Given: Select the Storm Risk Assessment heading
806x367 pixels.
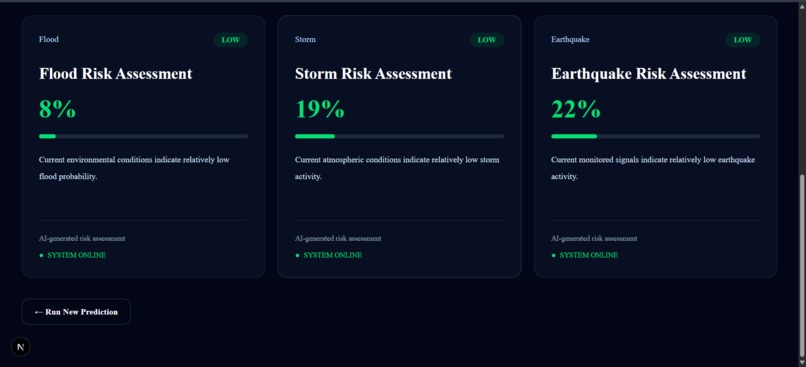Looking at the screenshot, I should point(373,74).
